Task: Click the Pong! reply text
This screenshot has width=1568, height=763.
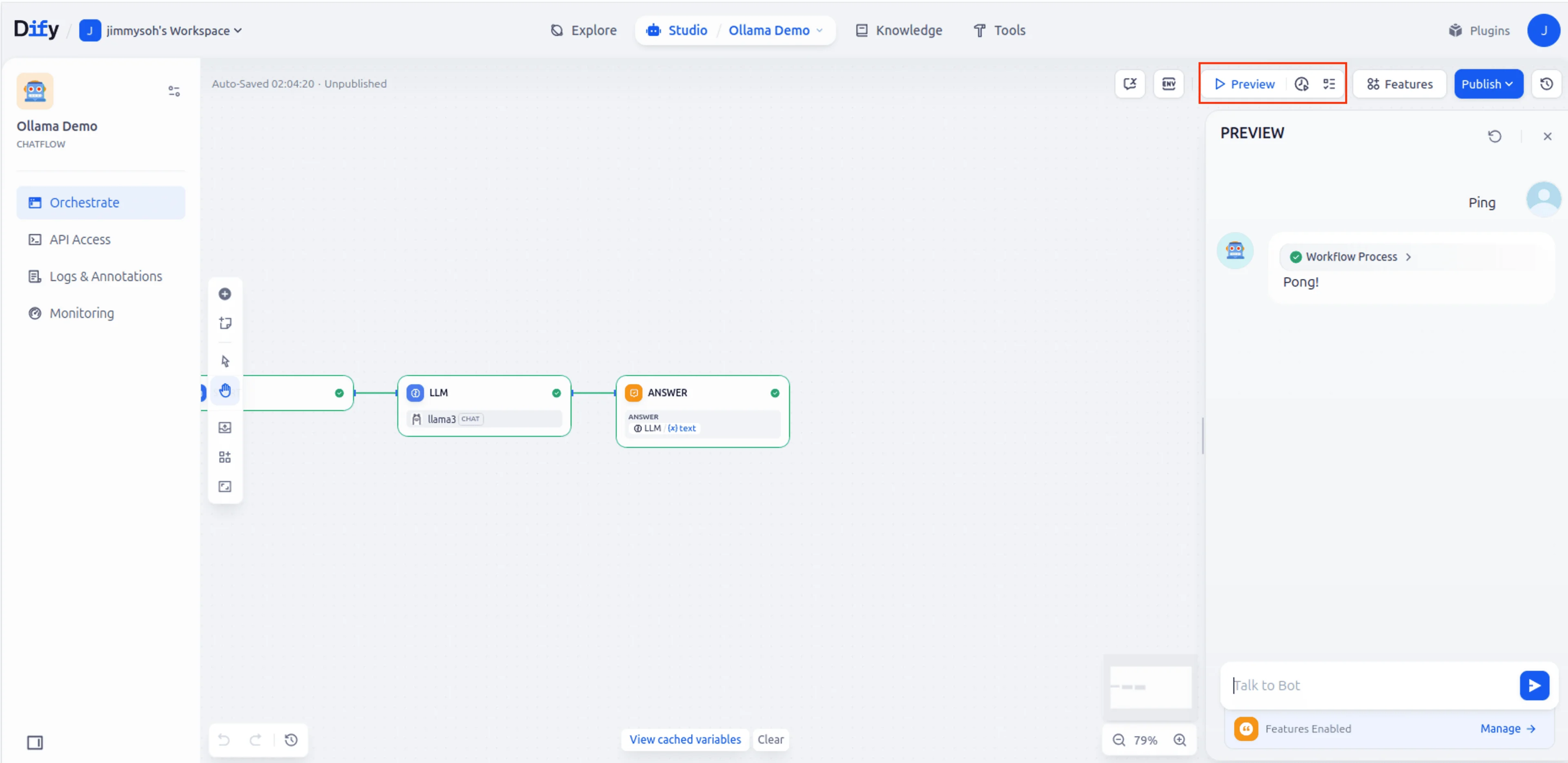Action: pyautogui.click(x=1301, y=283)
